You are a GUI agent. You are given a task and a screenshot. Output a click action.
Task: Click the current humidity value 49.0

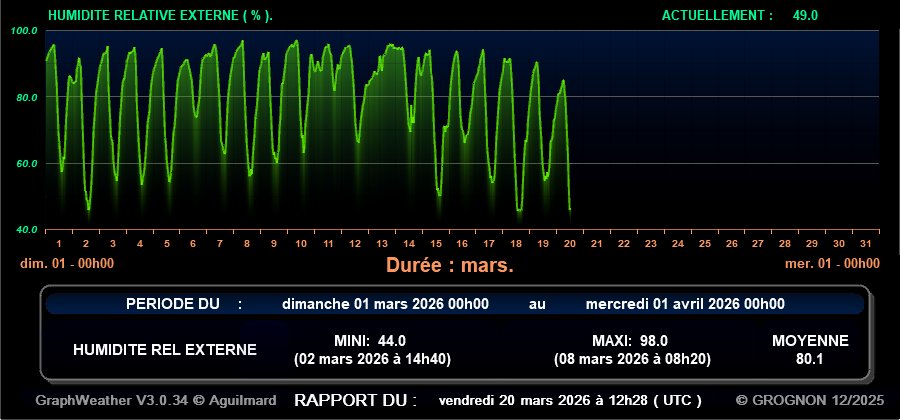coord(805,15)
